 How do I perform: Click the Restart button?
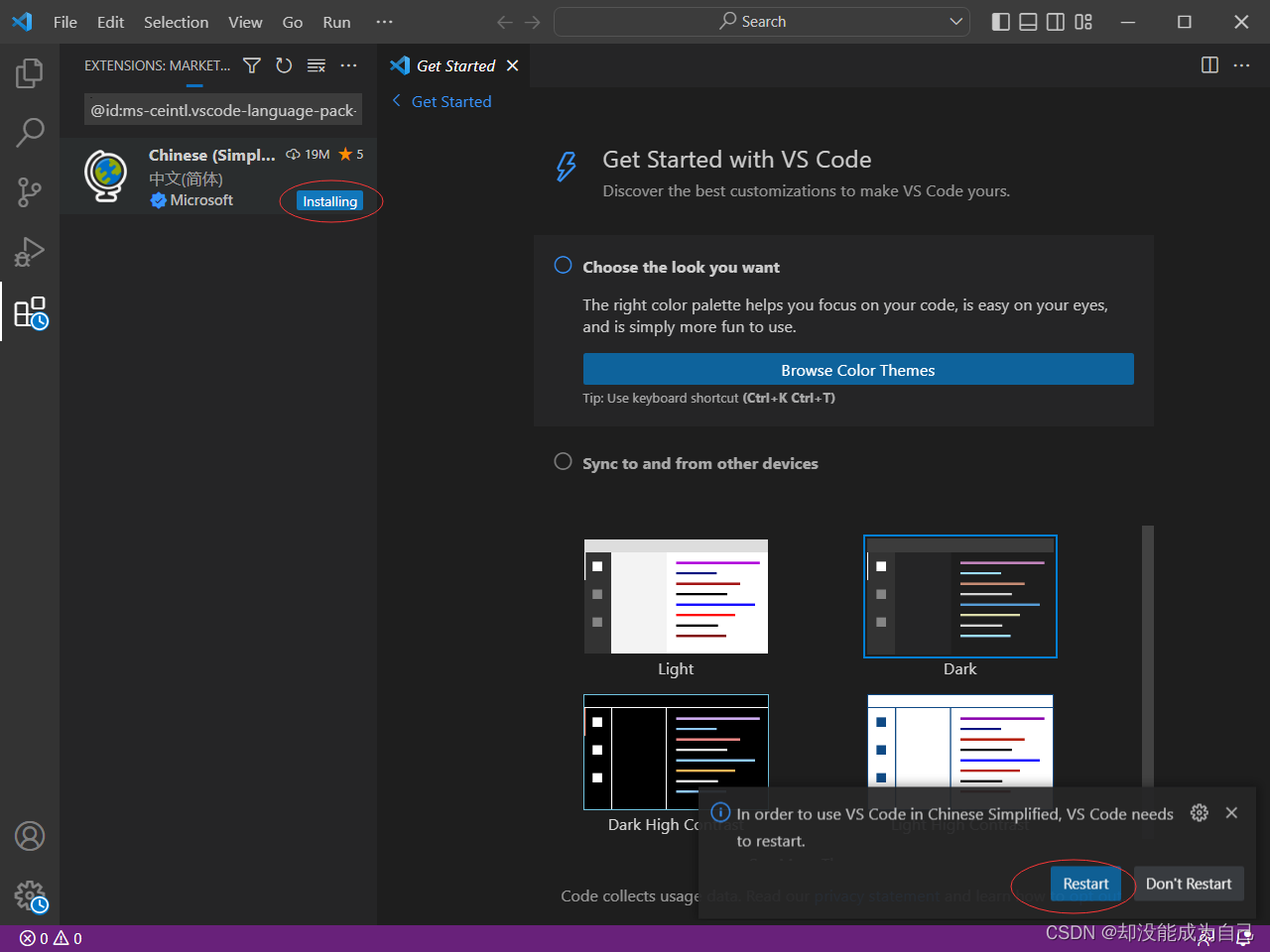(x=1085, y=884)
